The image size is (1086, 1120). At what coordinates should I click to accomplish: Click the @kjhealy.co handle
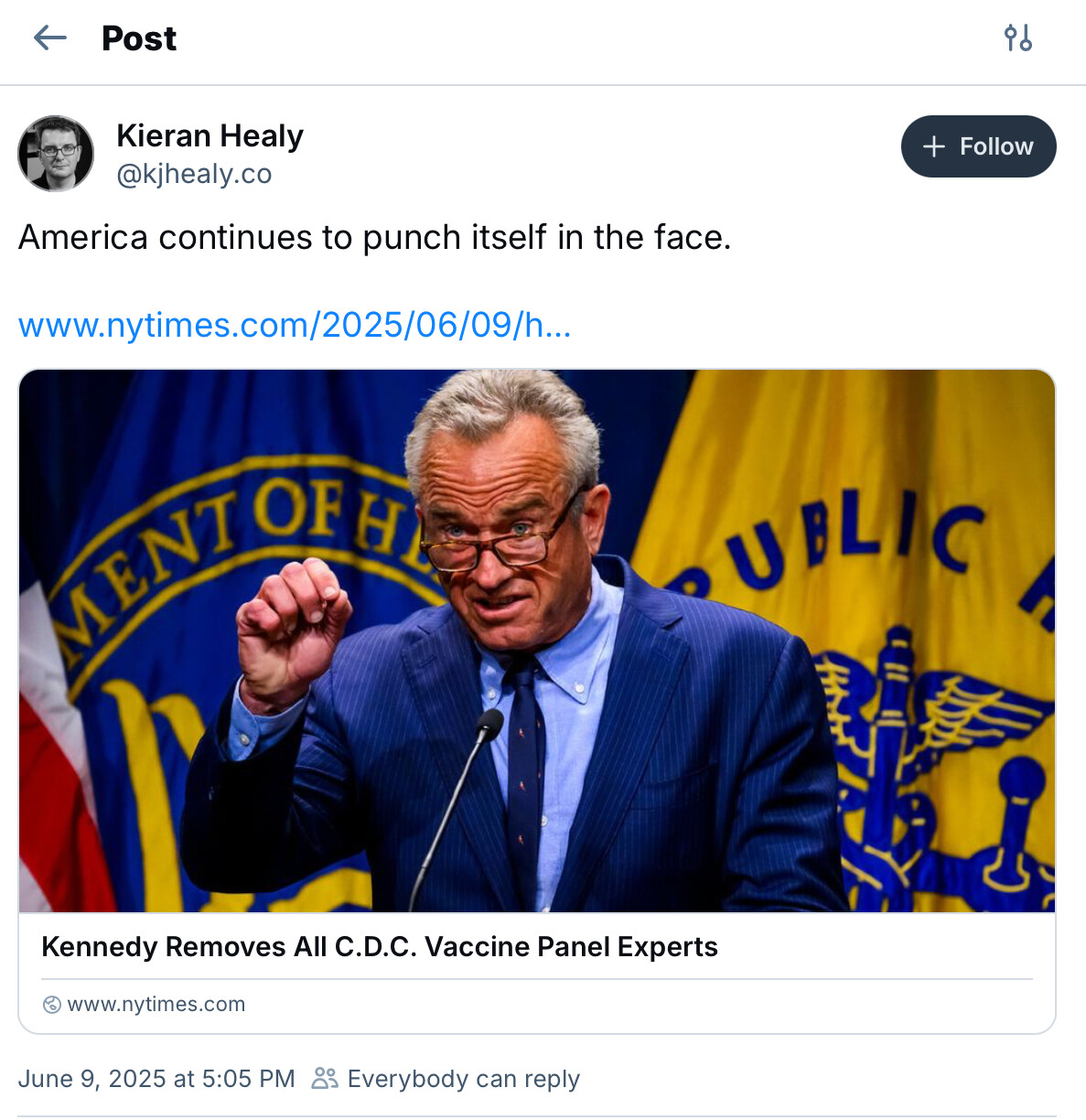[x=194, y=174]
